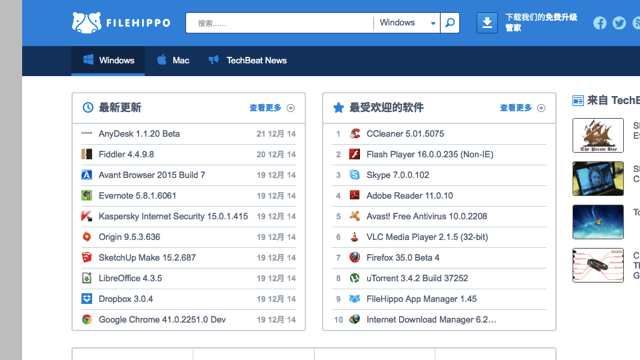
Task: Click the Skype icon
Action: point(355,175)
